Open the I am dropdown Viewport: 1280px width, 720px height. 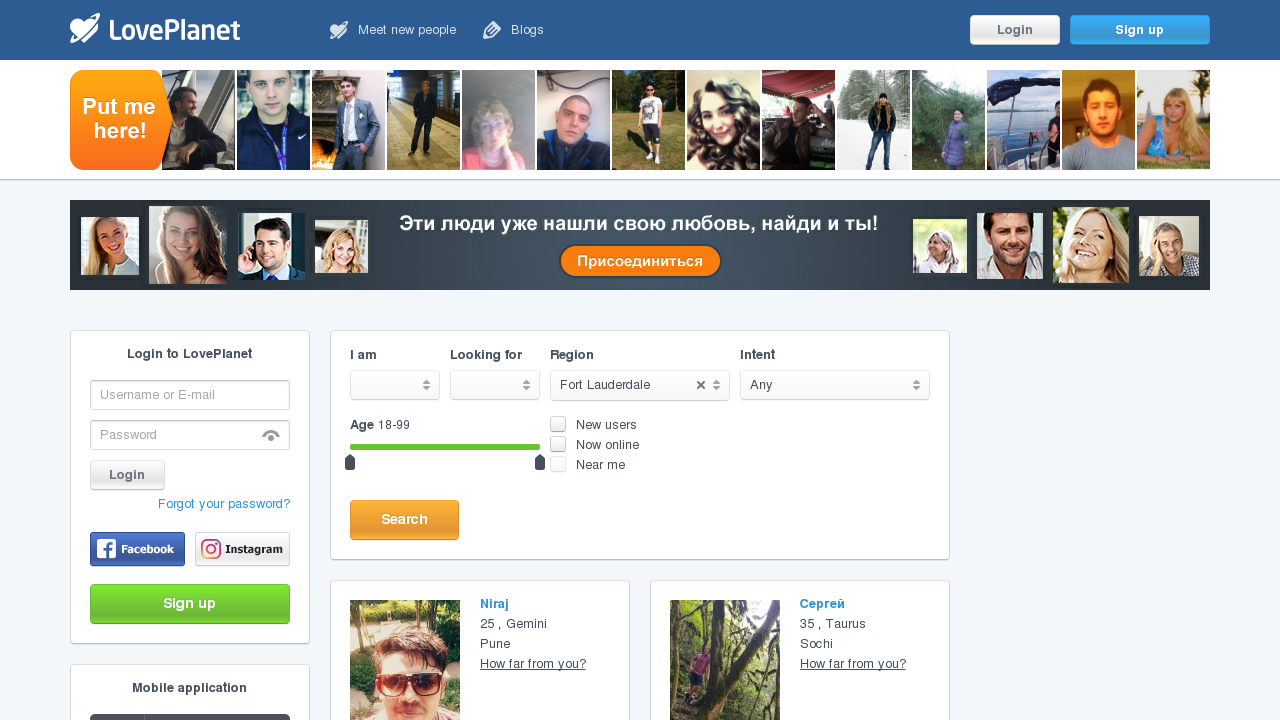point(395,385)
